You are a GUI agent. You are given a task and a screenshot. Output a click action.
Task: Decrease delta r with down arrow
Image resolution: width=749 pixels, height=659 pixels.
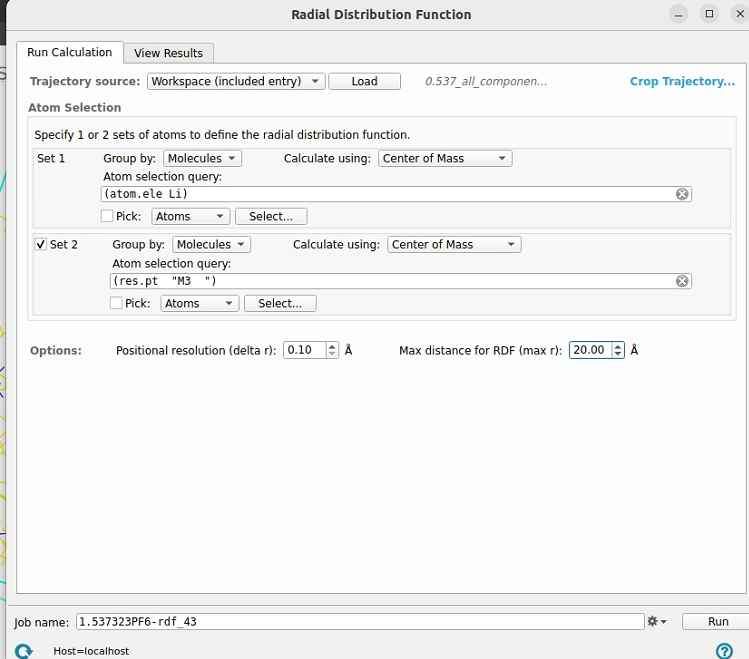tap(332, 354)
